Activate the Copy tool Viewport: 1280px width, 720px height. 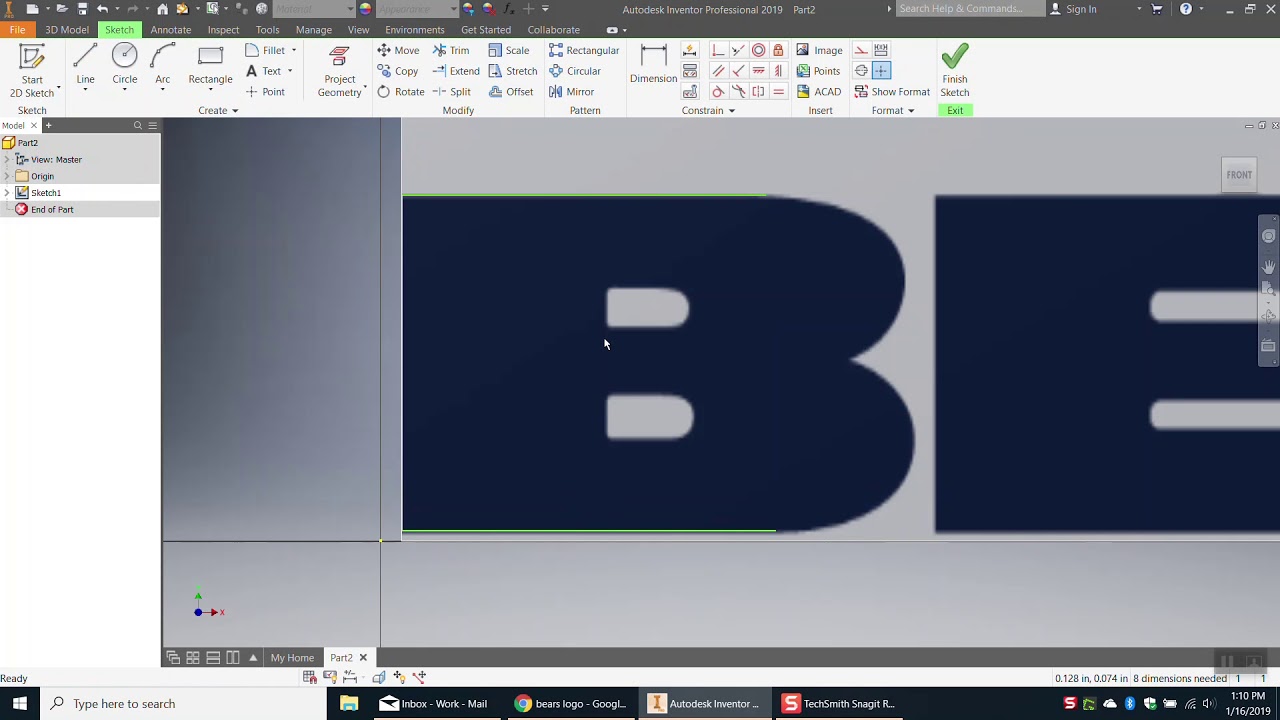398,71
